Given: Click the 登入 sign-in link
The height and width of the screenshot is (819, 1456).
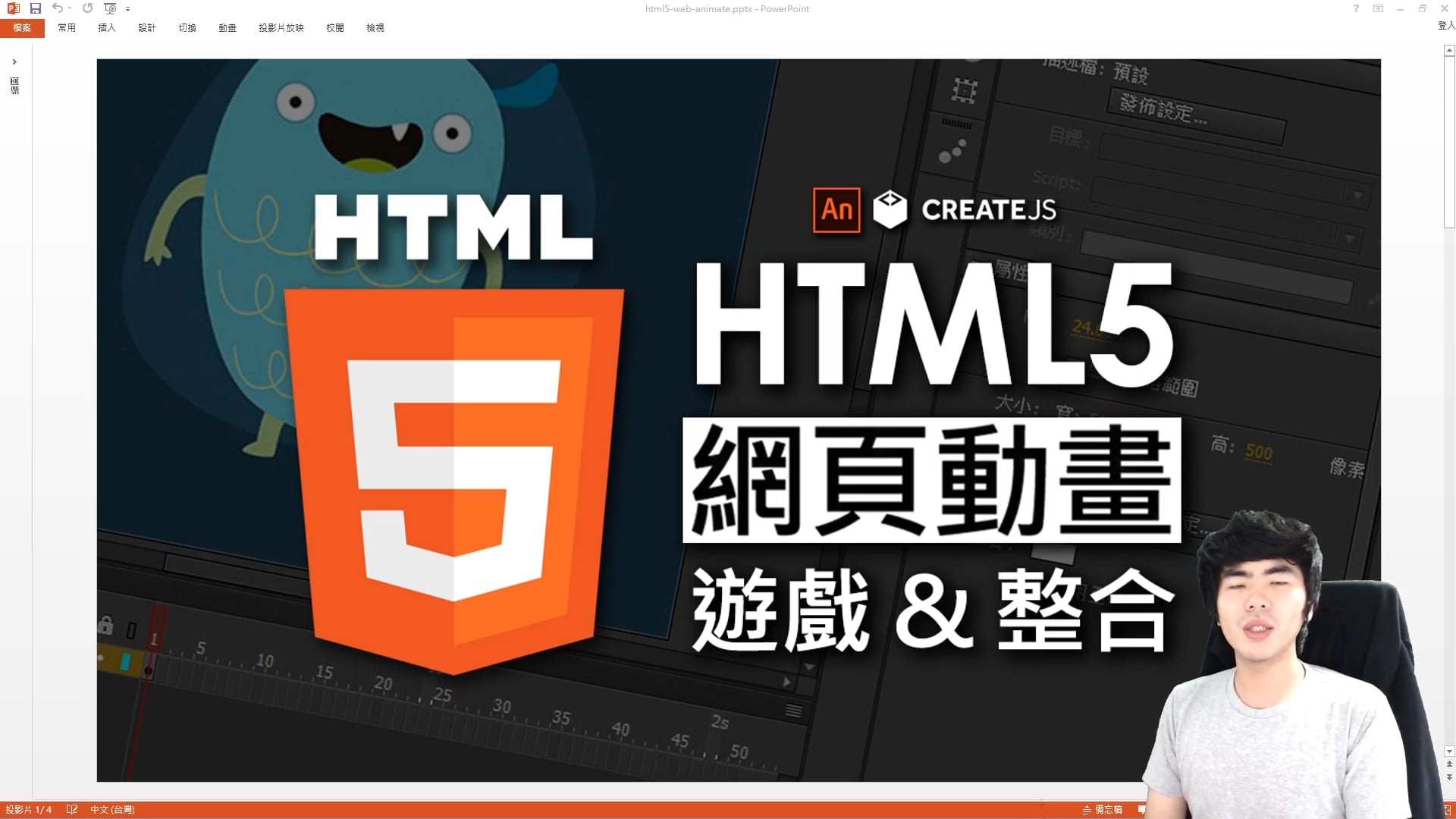Looking at the screenshot, I should (1445, 26).
